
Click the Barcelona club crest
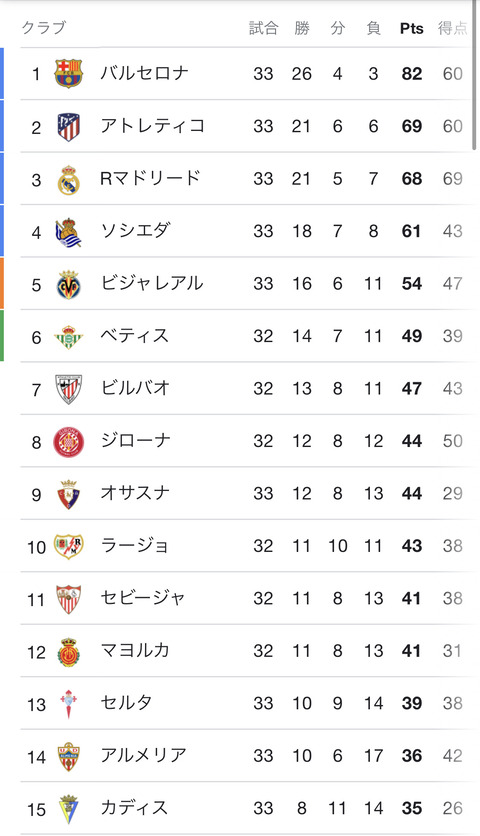click(68, 73)
